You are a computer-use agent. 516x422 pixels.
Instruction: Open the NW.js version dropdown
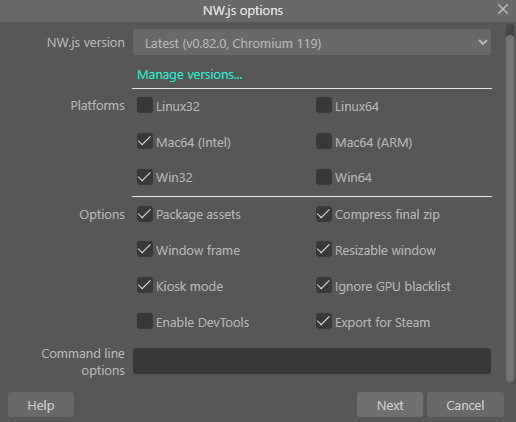[x=312, y=42]
